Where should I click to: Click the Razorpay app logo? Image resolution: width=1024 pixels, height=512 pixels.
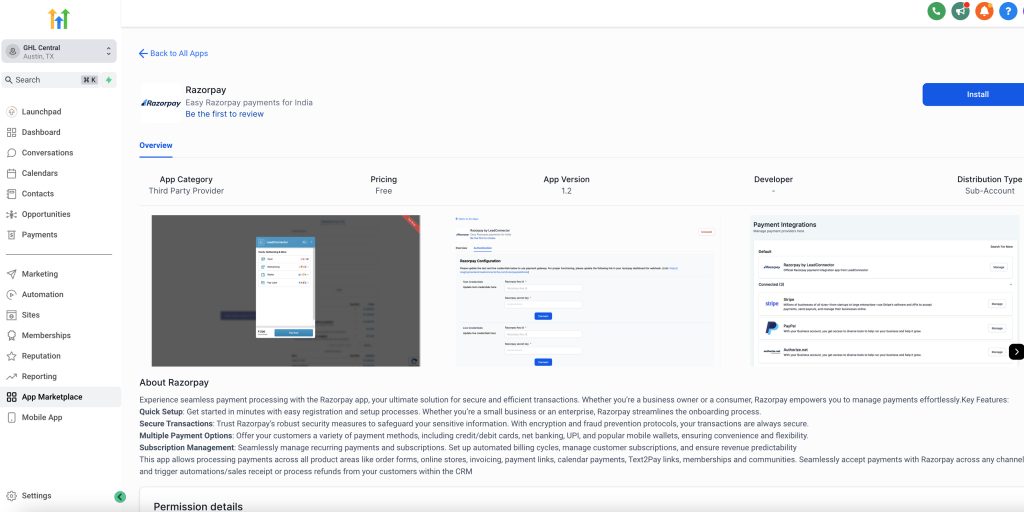pyautogui.click(x=161, y=103)
